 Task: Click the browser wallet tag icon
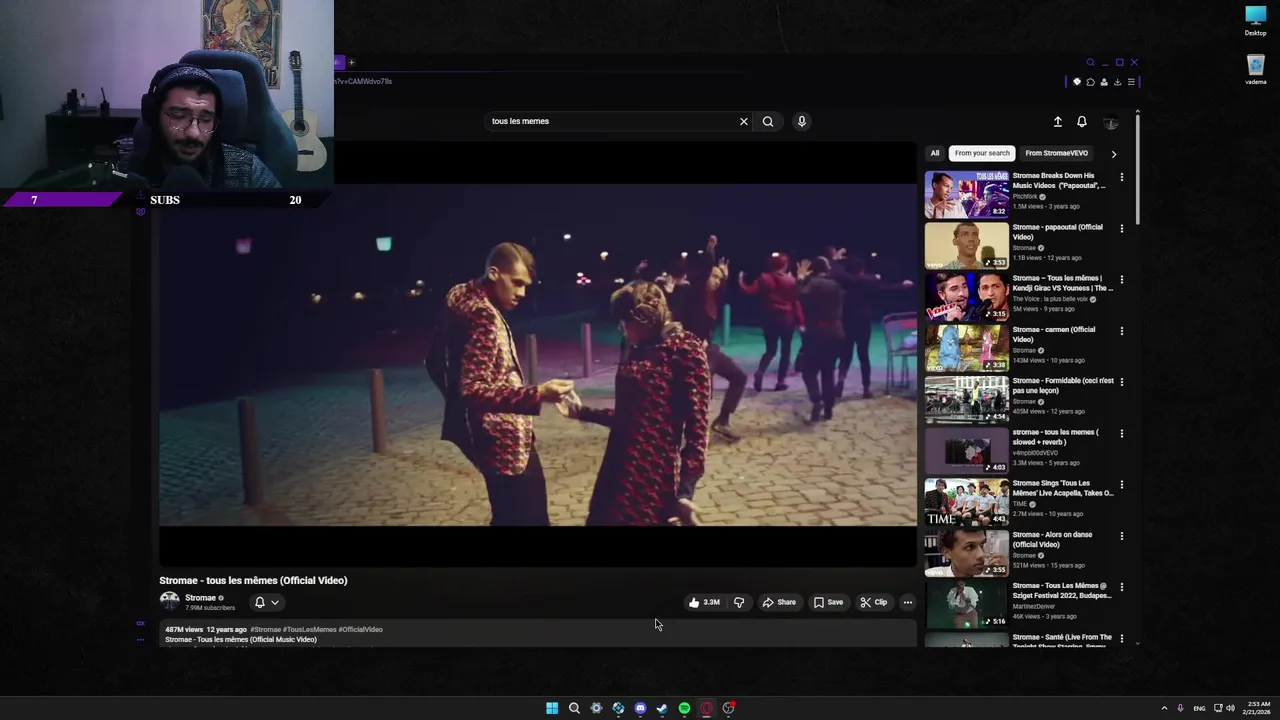[x=1077, y=82]
